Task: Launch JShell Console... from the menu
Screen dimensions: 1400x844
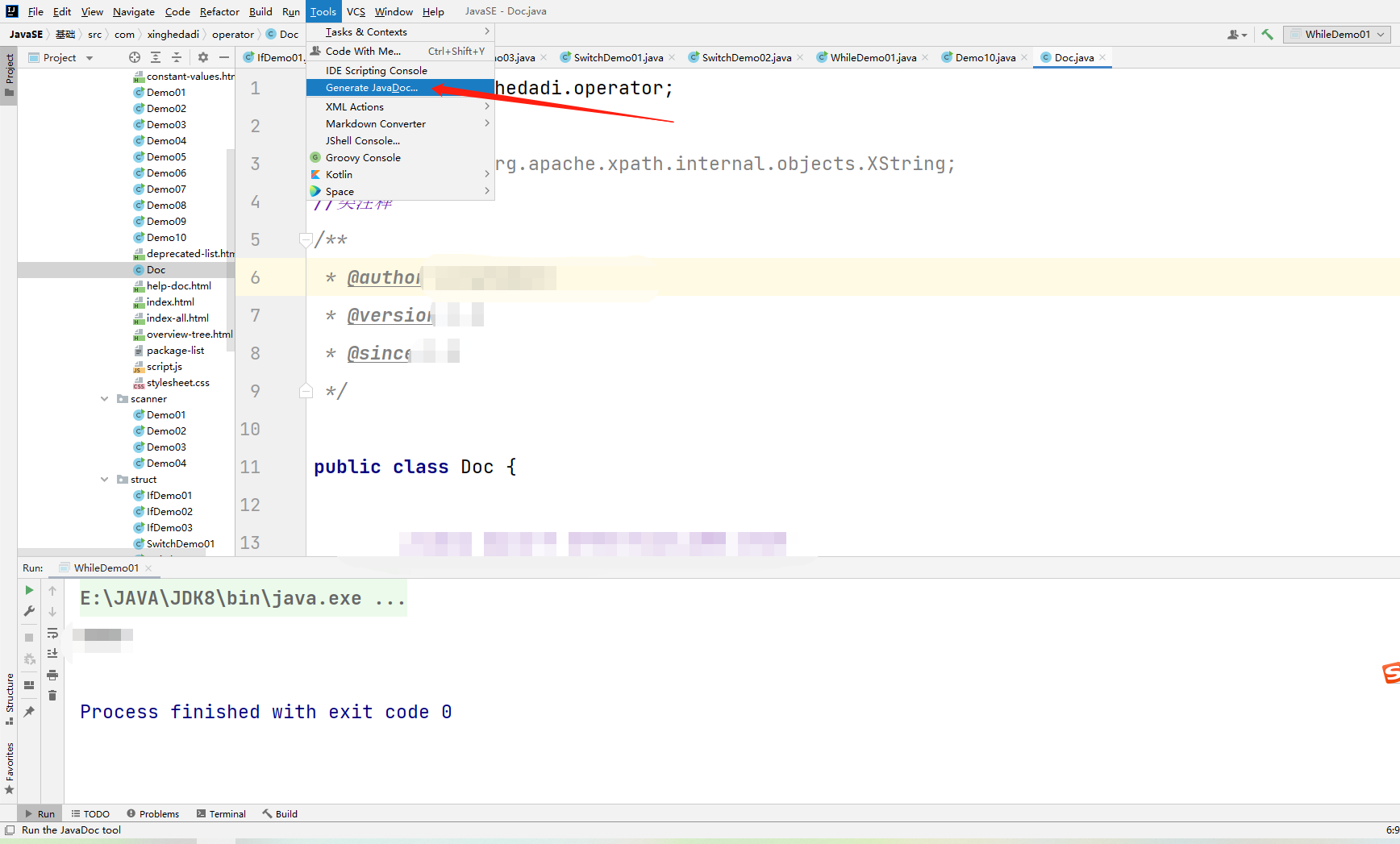Action: tap(400, 141)
